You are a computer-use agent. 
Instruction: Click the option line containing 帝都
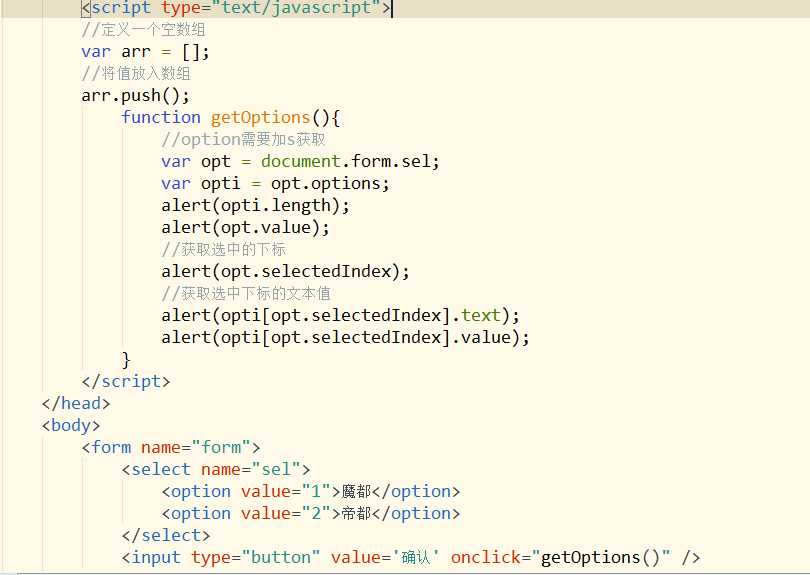[310, 514]
